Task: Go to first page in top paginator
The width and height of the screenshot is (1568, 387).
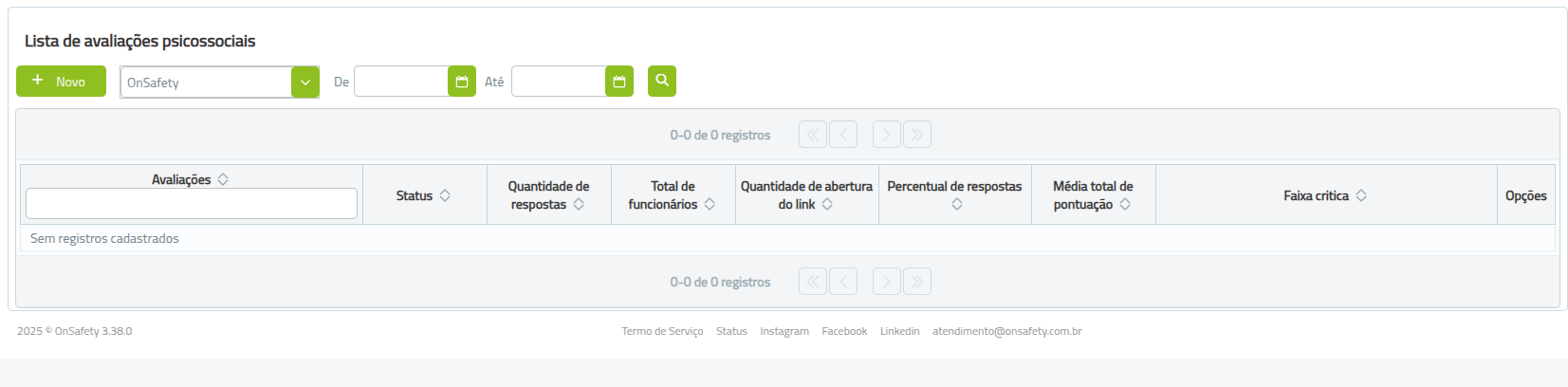Action: 813,135
